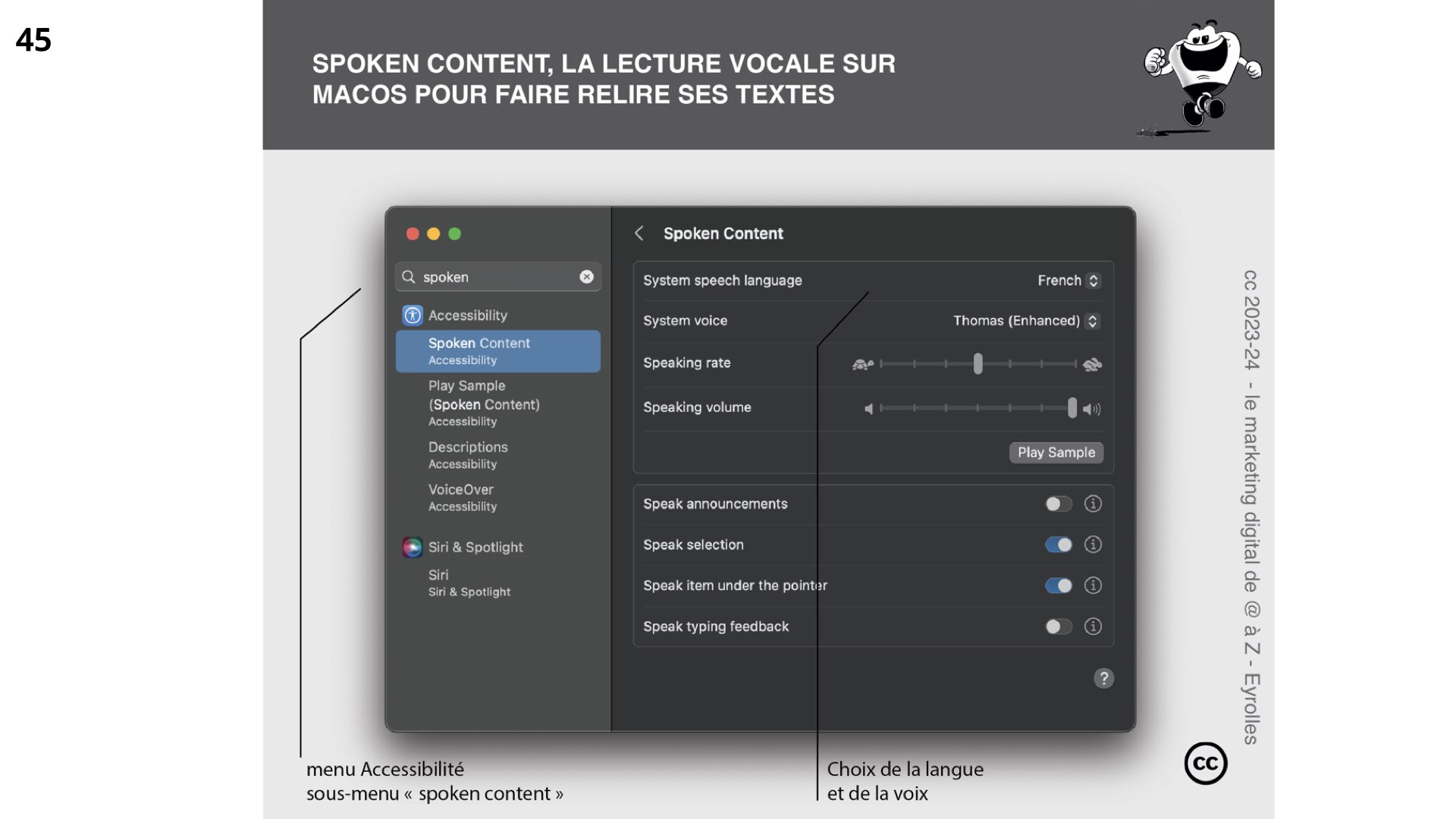Open info for Speak selection
Screen dimensions: 1456x819
[1093, 544]
